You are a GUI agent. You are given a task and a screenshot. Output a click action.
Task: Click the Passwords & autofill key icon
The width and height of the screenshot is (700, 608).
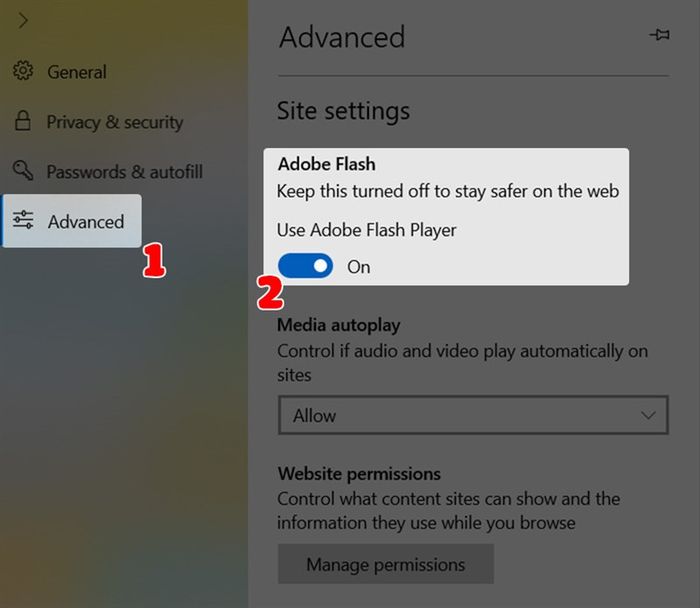23,170
